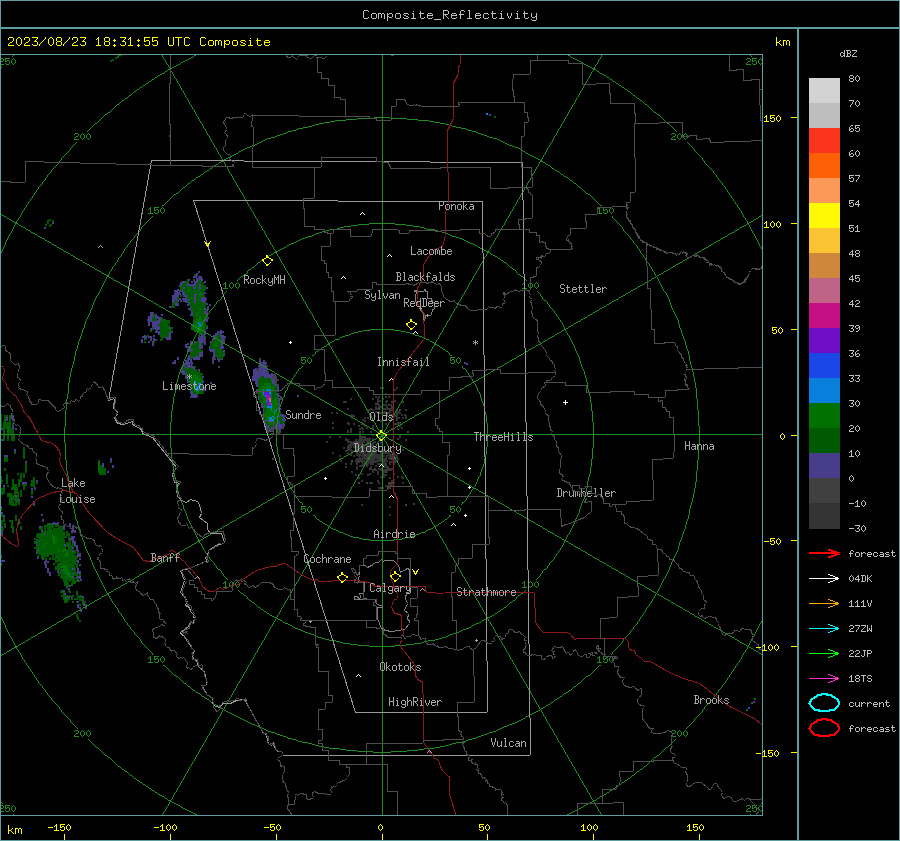
Task: Click the green 30 dBZ color swatch
Action: pyautogui.click(x=824, y=416)
